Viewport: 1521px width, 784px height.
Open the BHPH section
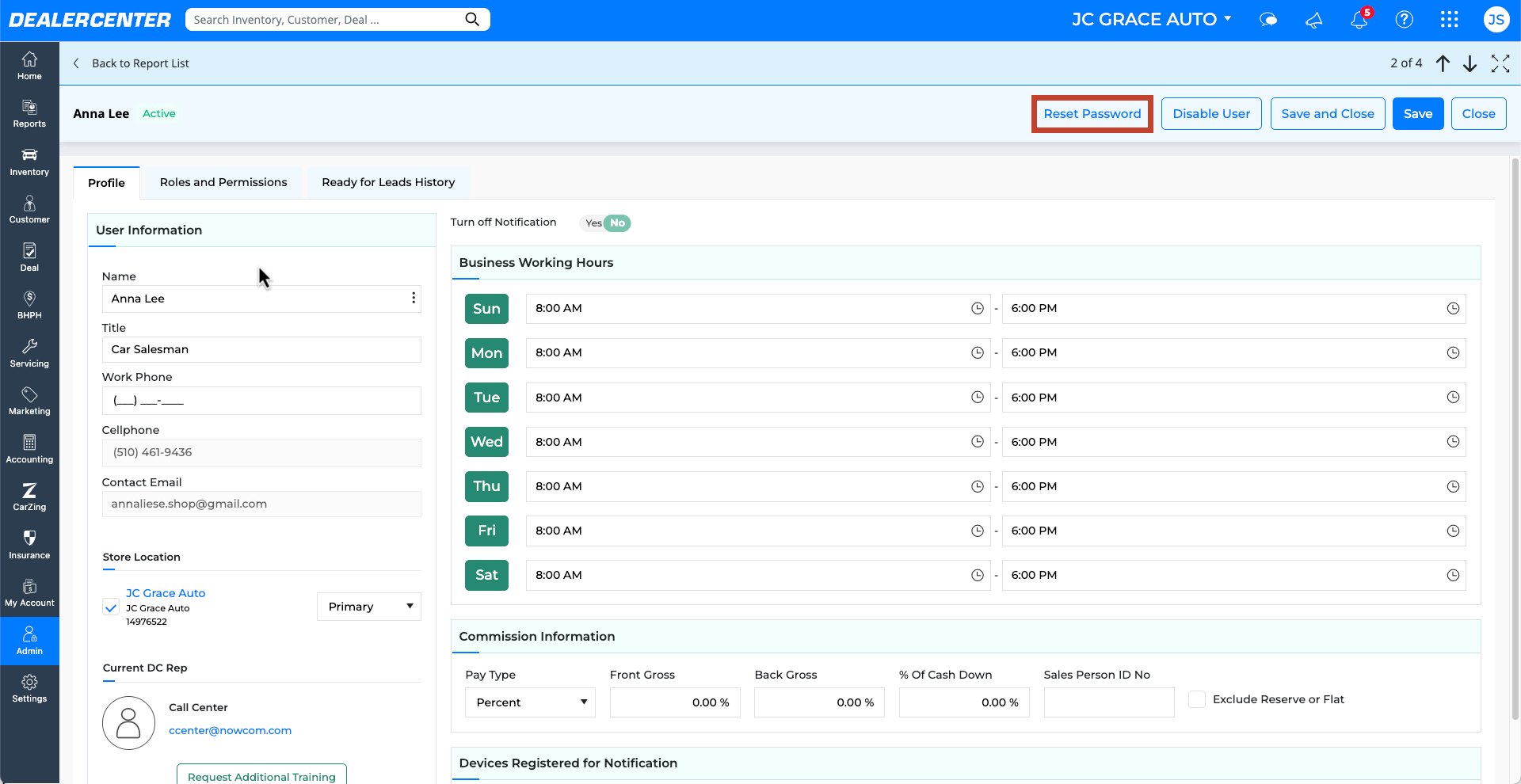29,305
